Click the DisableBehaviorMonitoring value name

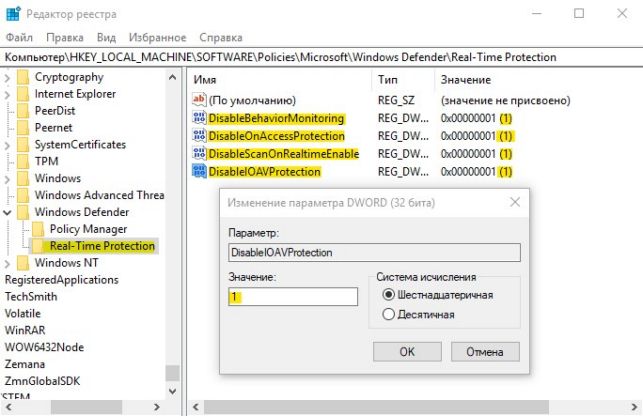coord(276,118)
